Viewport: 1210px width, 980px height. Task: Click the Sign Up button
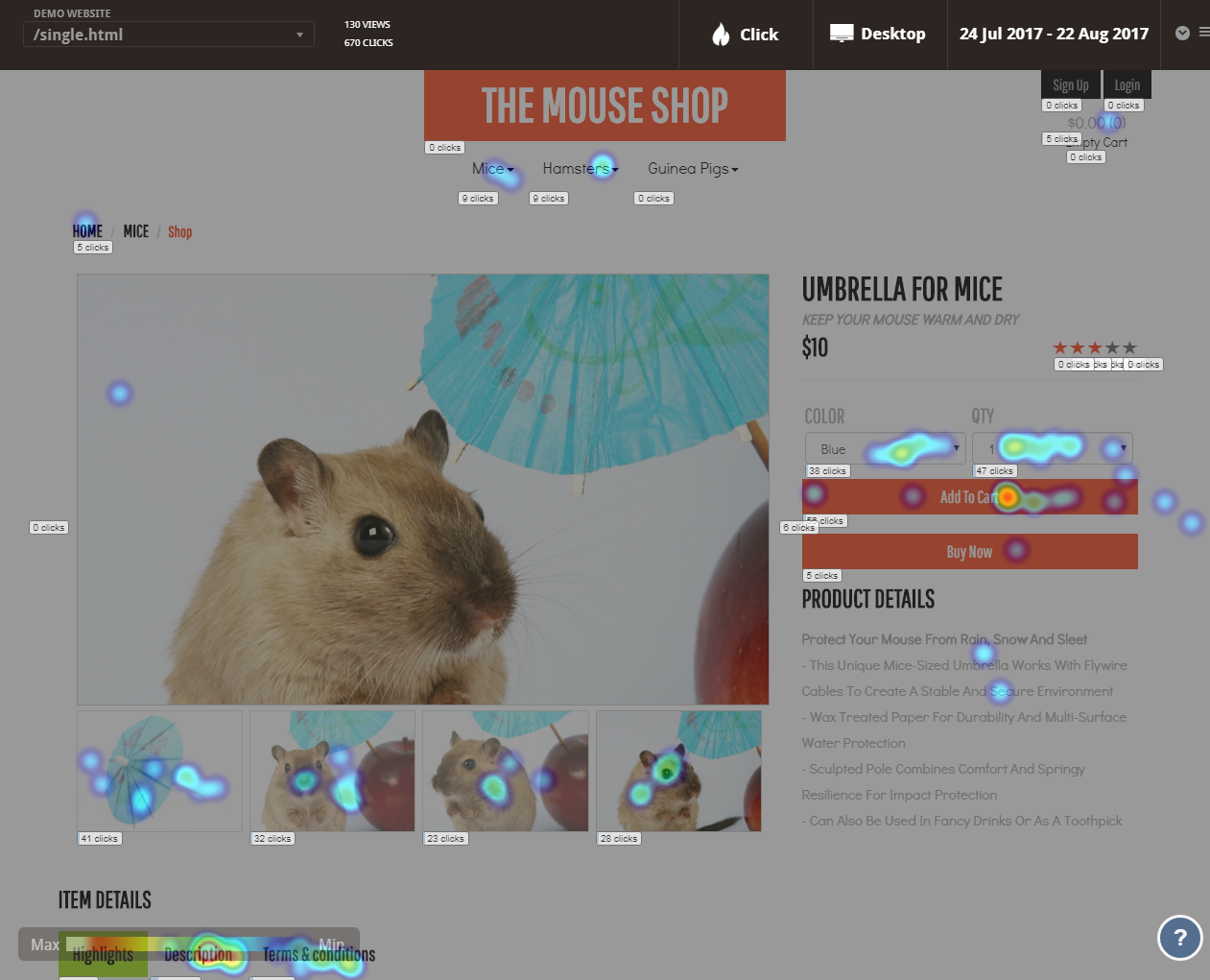pyautogui.click(x=1070, y=84)
